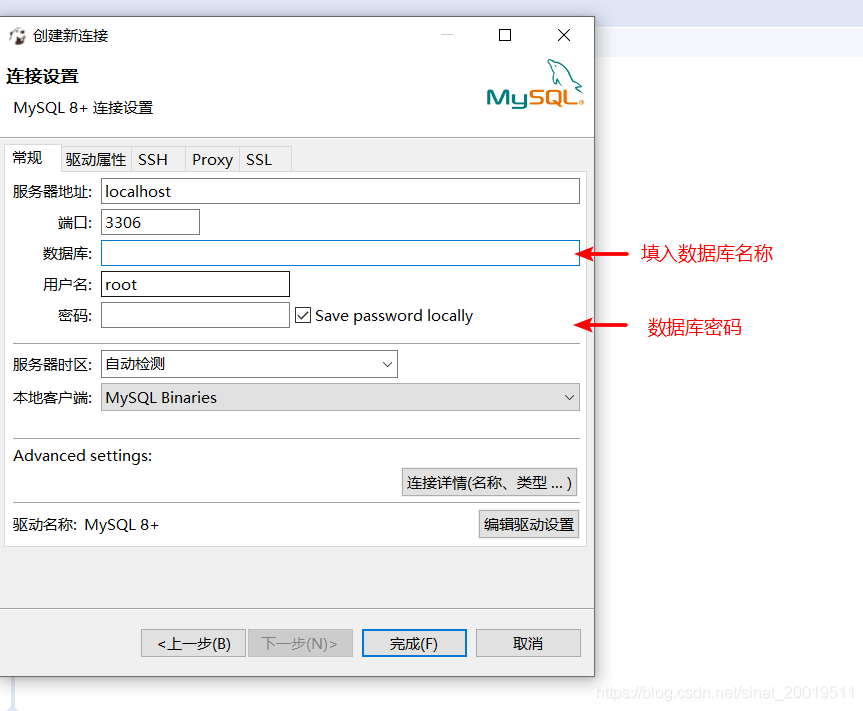Click the 完成(F) finish button
863x711 pixels.
(x=414, y=643)
